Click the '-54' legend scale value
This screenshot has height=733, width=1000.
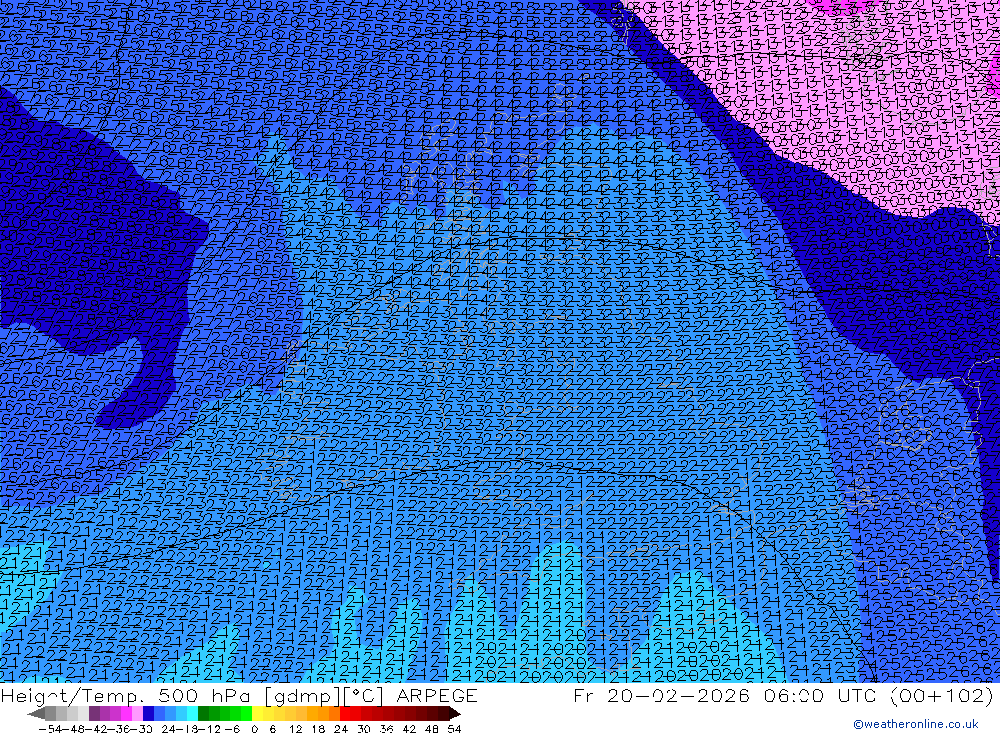pyautogui.click(x=50, y=729)
